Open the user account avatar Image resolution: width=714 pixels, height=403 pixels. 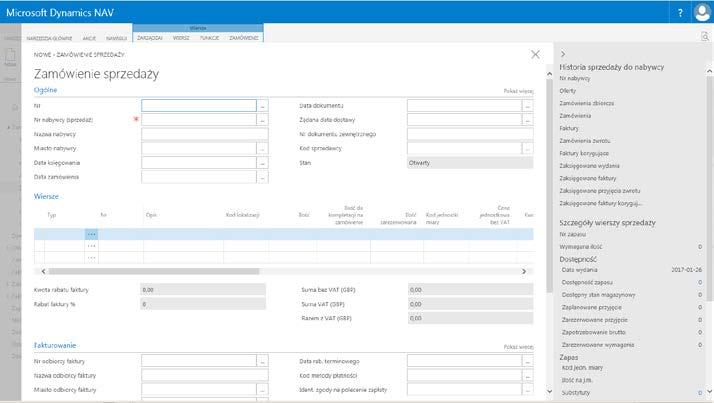click(x=702, y=12)
